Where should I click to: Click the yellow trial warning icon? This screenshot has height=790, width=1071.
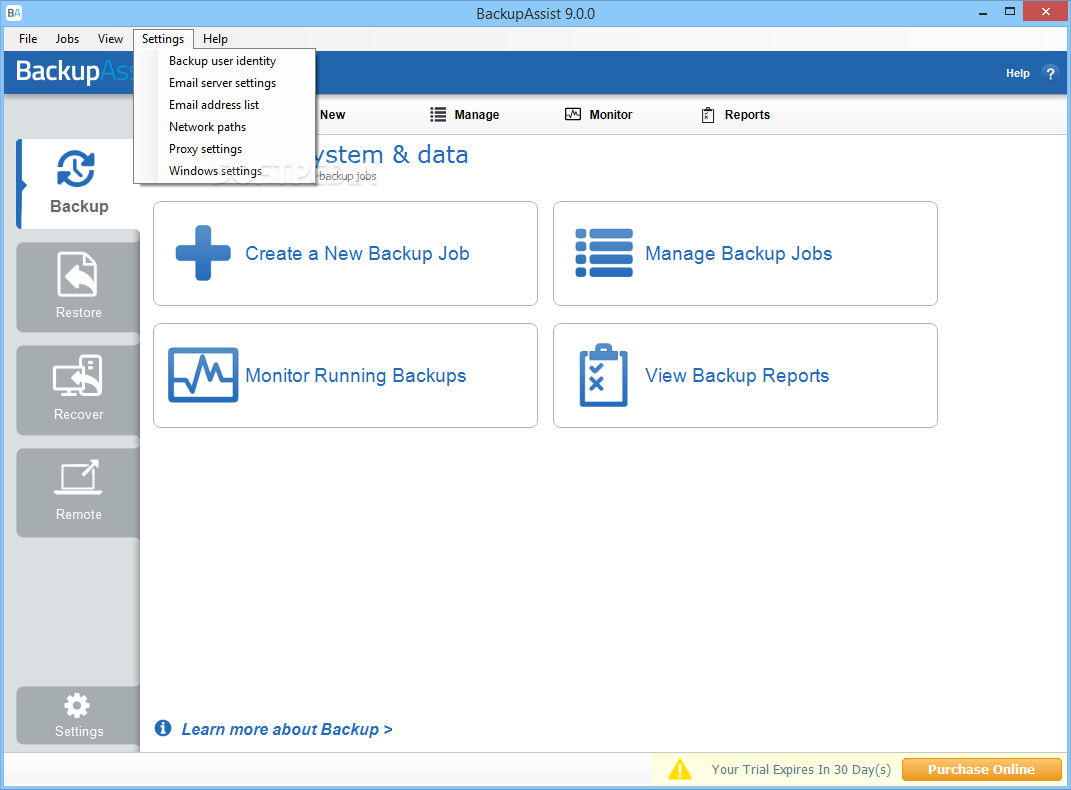click(680, 770)
